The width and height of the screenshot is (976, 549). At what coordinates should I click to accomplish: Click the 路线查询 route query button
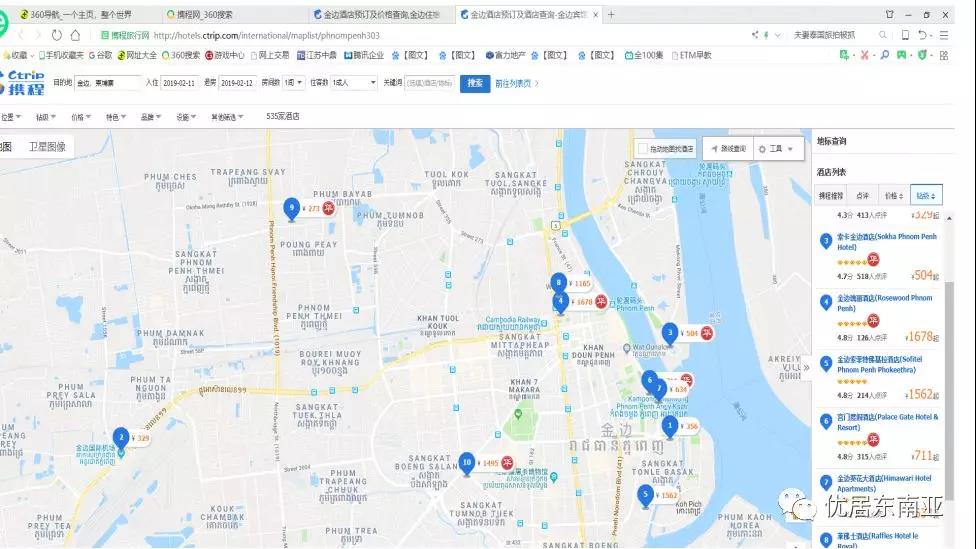(x=728, y=149)
